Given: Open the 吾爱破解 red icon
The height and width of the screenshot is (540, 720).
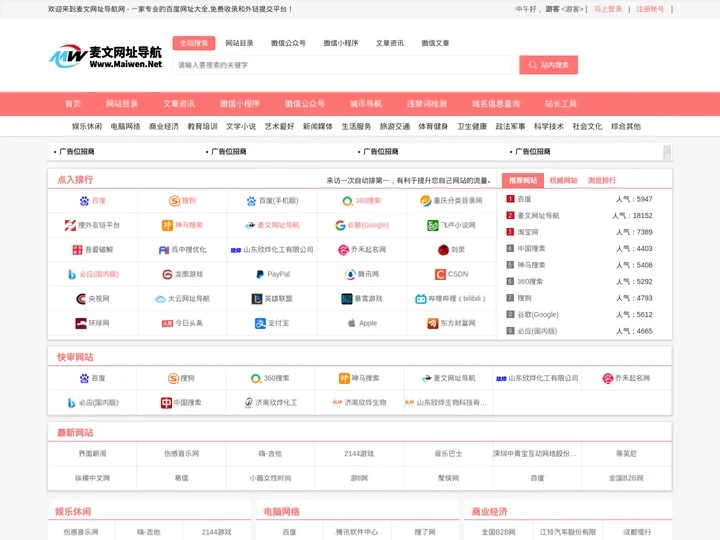Looking at the screenshot, I should (77, 249).
